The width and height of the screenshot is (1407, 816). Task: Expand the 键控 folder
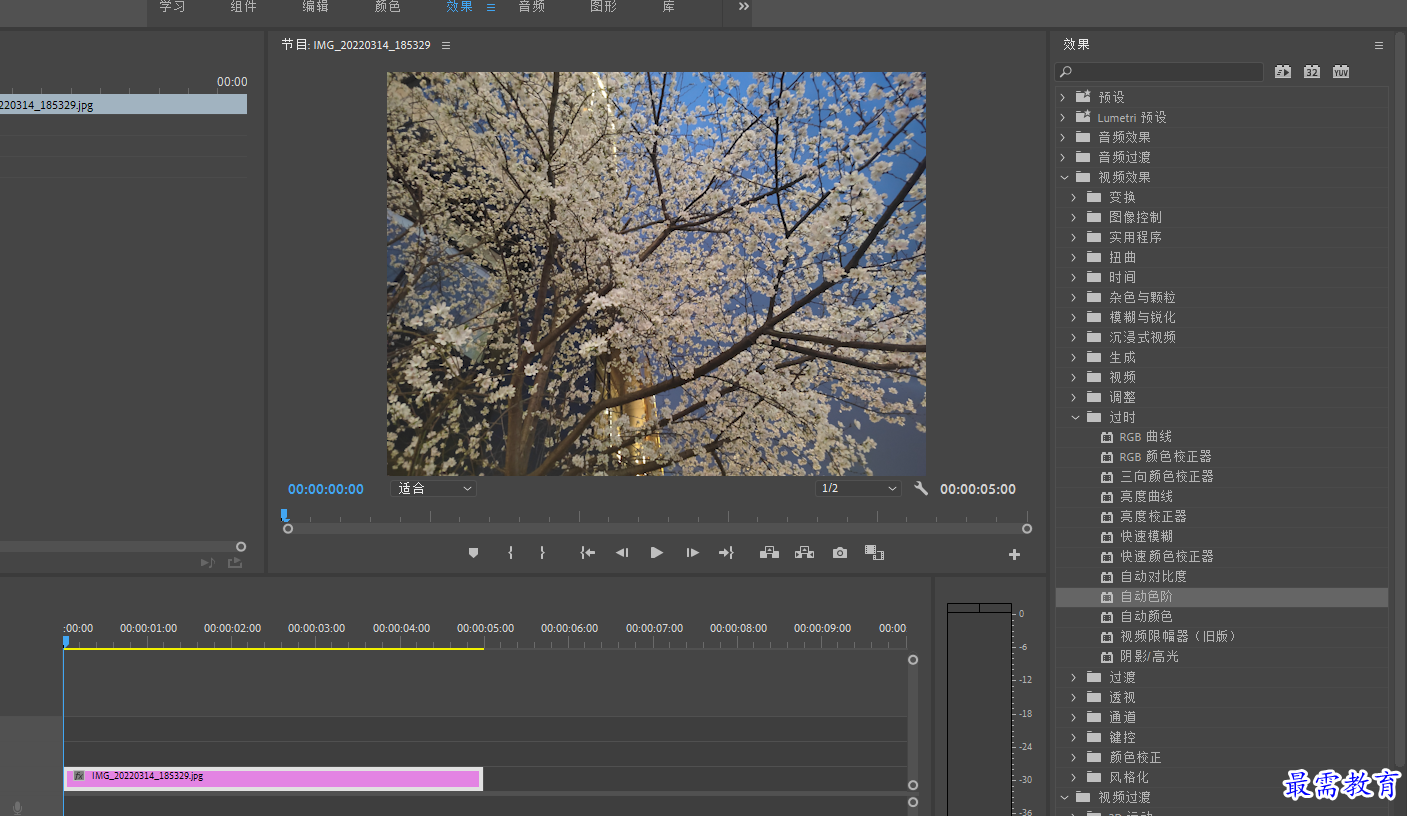(x=1074, y=737)
